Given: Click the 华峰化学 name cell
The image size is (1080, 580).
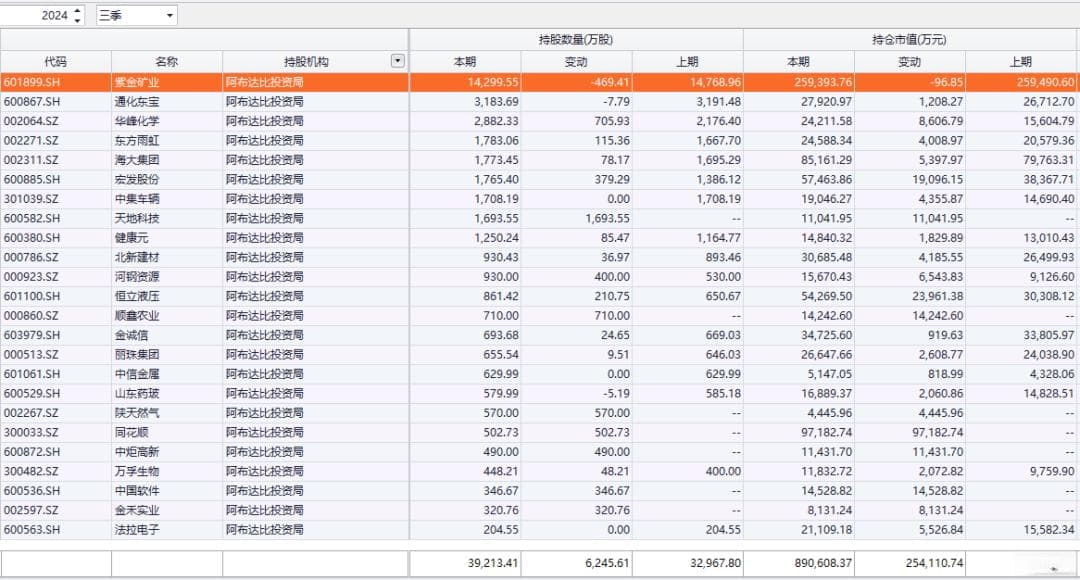Looking at the screenshot, I should tap(167, 121).
